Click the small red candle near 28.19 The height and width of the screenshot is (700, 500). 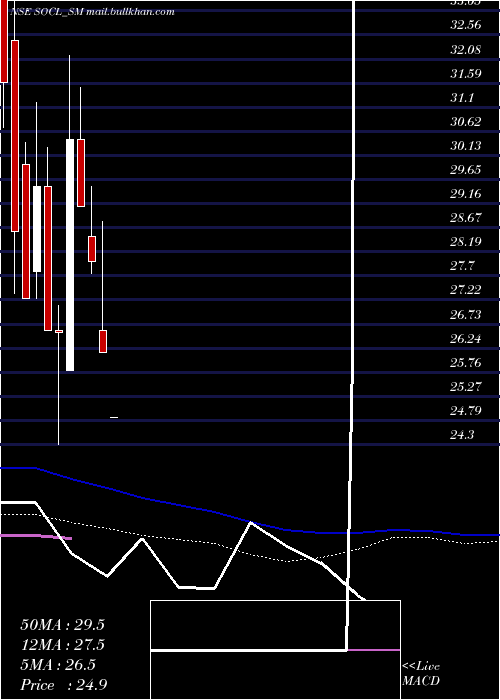tap(92, 249)
